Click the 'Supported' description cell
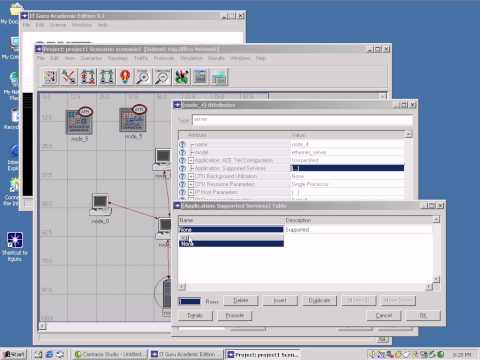The height and width of the screenshot is (360, 480). tap(358, 230)
